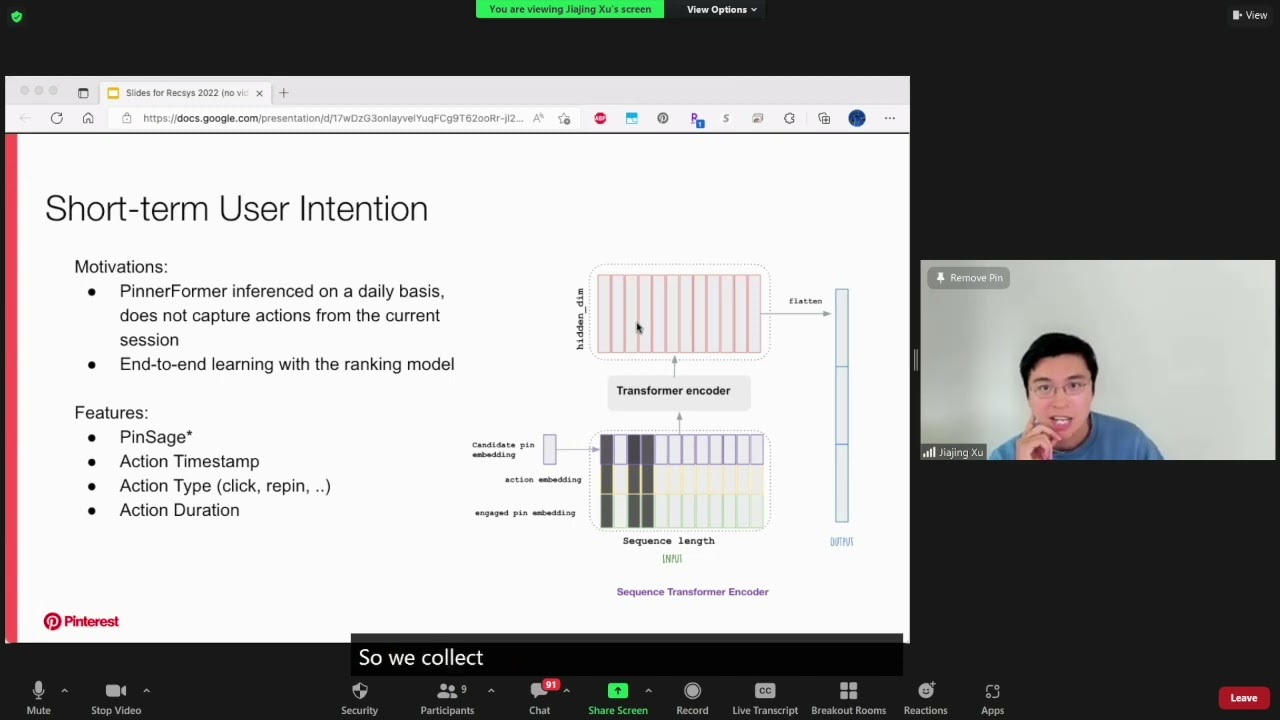Expand video options arrow next to Stop Video
The width and height of the screenshot is (1280, 720).
point(146,690)
